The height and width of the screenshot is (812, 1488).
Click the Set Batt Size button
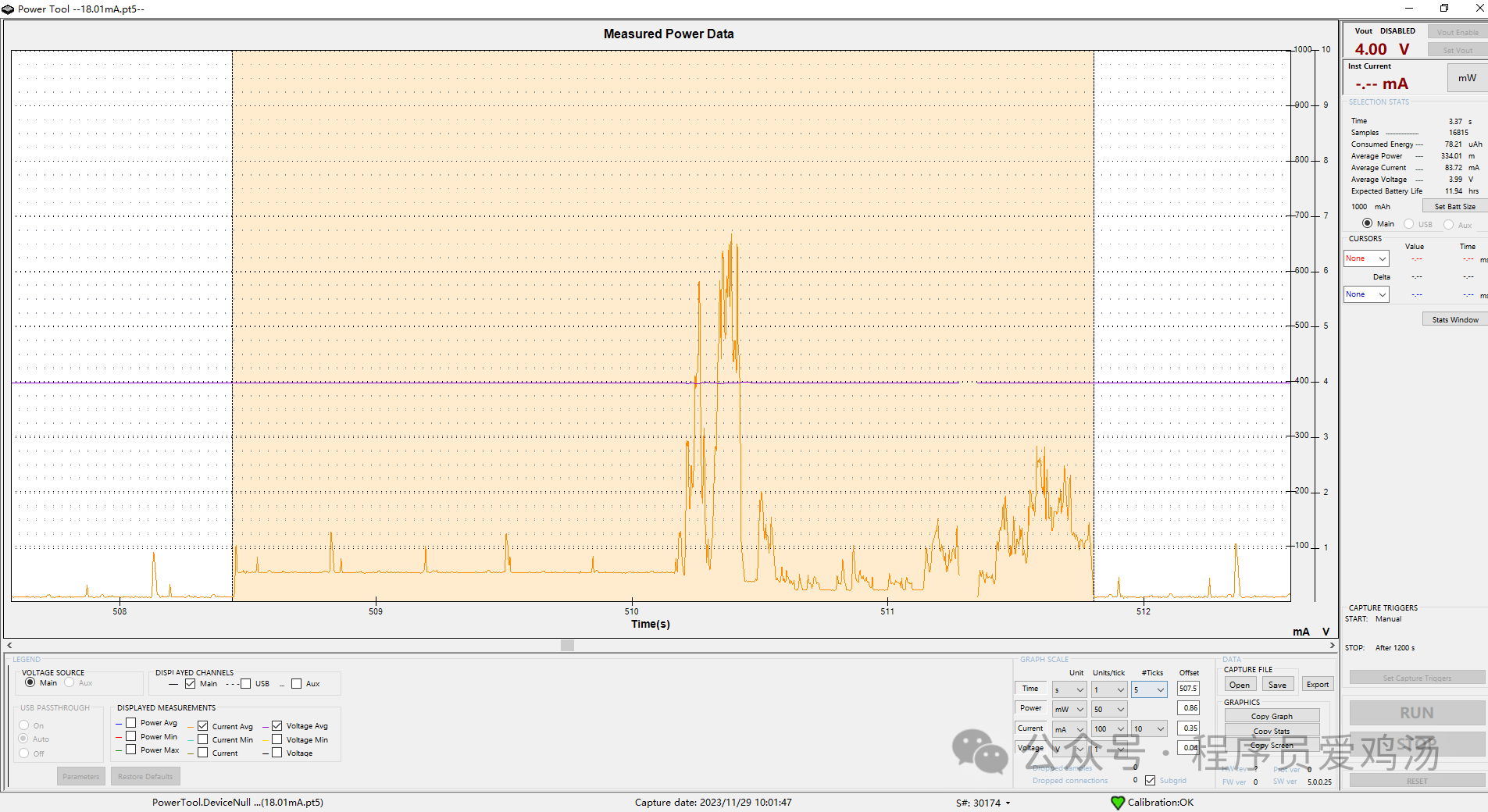click(1454, 206)
